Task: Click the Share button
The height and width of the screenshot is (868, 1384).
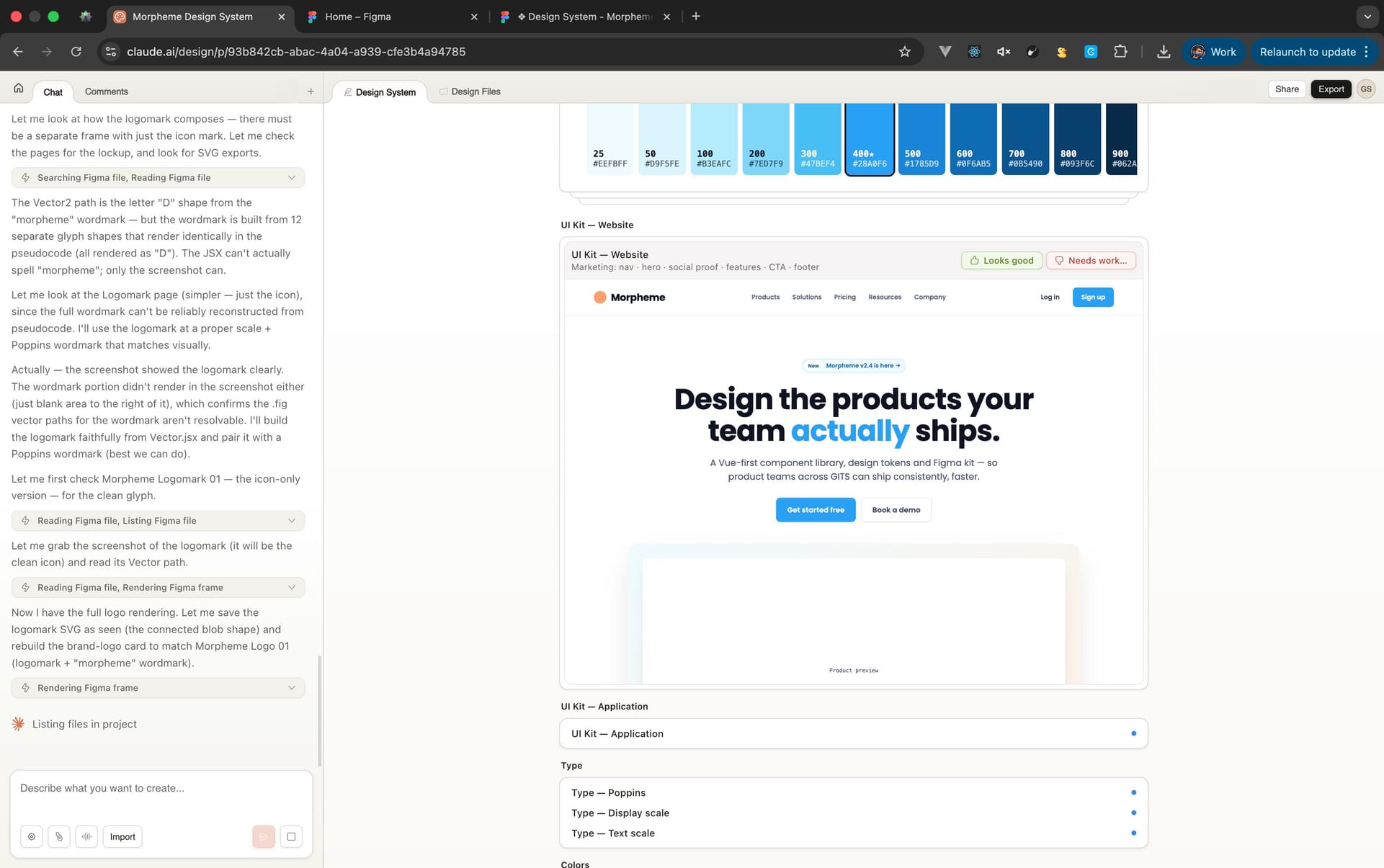Action: (1287, 89)
